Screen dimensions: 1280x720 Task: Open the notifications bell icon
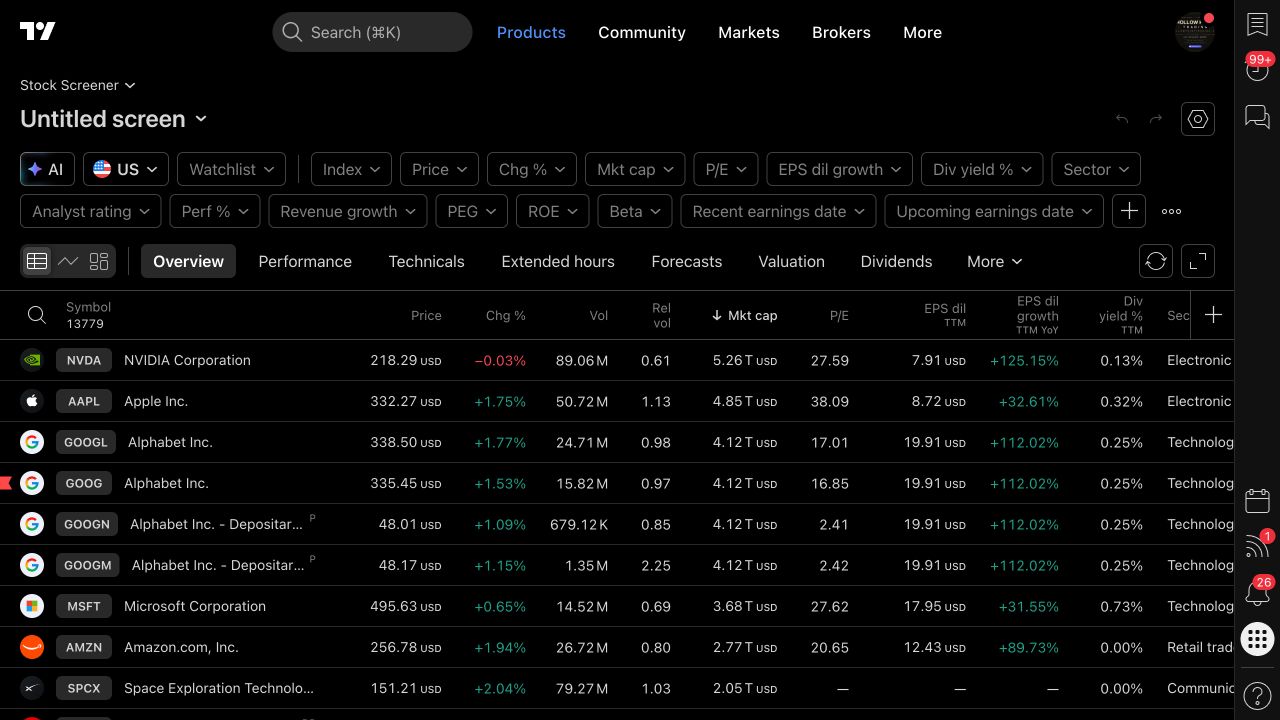click(1257, 593)
